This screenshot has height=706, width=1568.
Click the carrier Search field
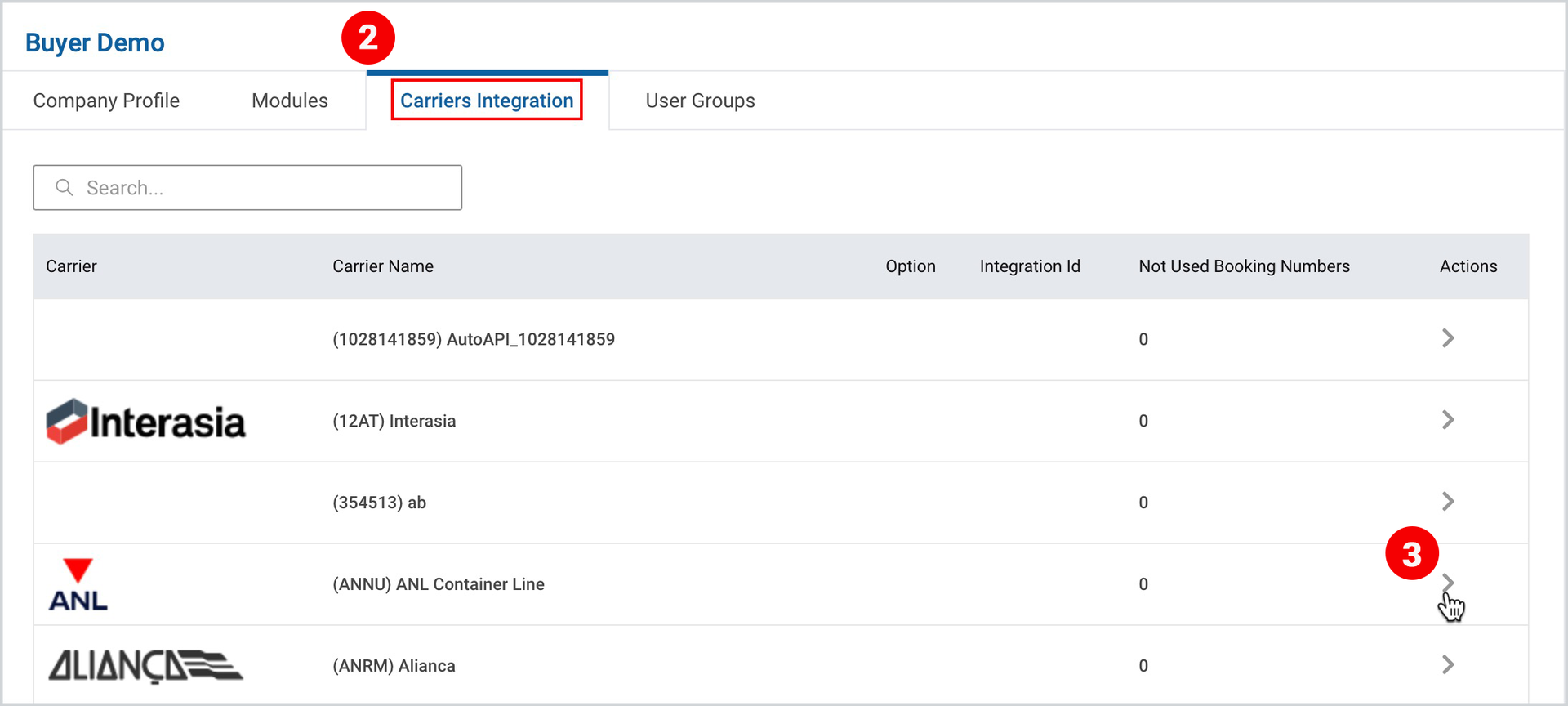(247, 188)
